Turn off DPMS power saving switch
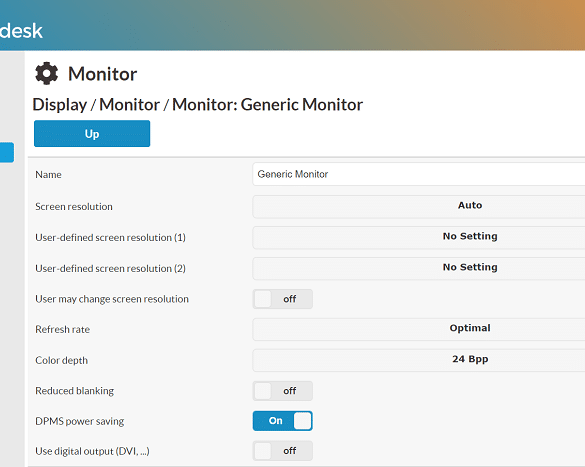Screen dimensions: 585x467 [282, 421]
